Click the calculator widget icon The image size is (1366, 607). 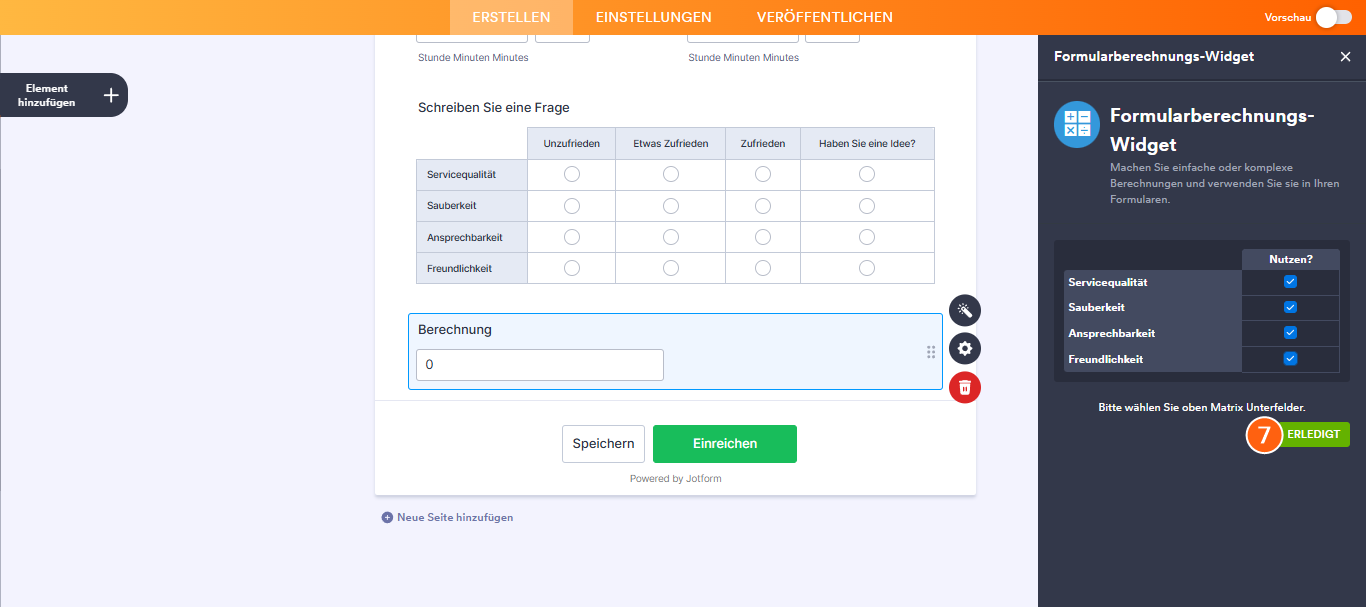click(x=1077, y=124)
